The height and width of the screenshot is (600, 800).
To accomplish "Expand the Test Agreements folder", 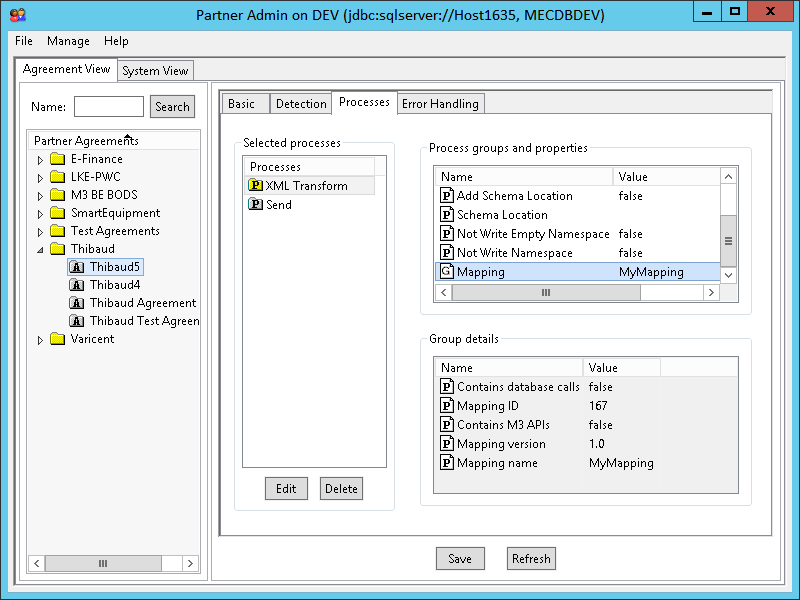I will (x=40, y=232).
